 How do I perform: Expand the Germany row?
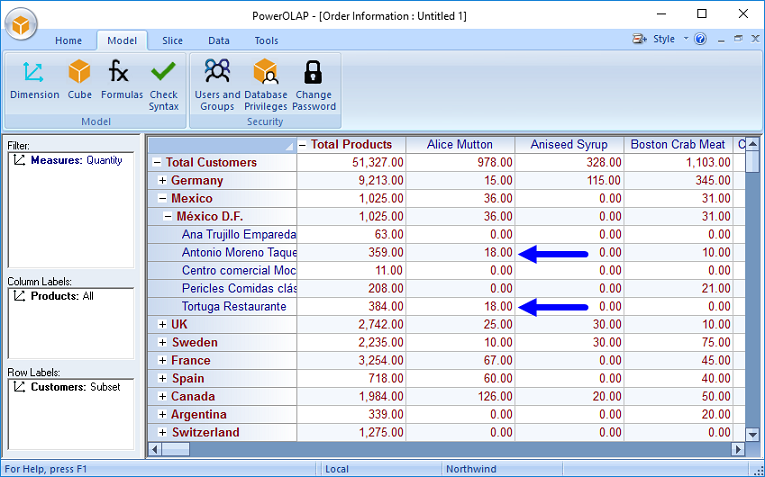[x=162, y=180]
